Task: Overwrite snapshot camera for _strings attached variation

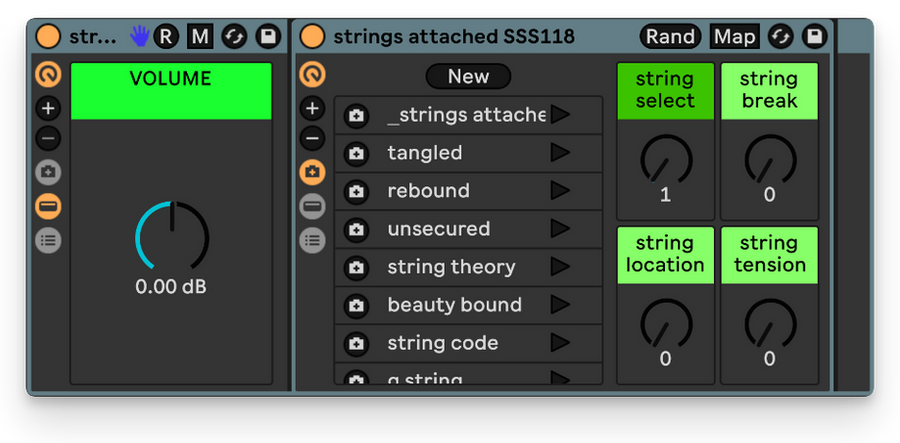Action: coord(356,115)
